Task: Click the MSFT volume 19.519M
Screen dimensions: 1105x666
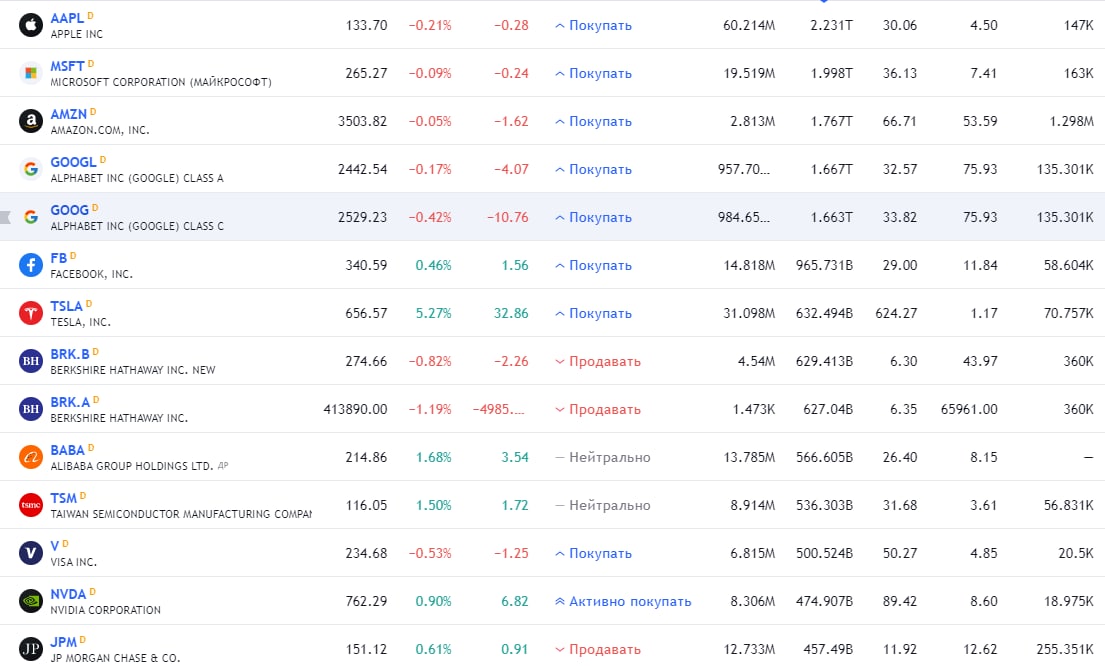Action: tap(749, 73)
